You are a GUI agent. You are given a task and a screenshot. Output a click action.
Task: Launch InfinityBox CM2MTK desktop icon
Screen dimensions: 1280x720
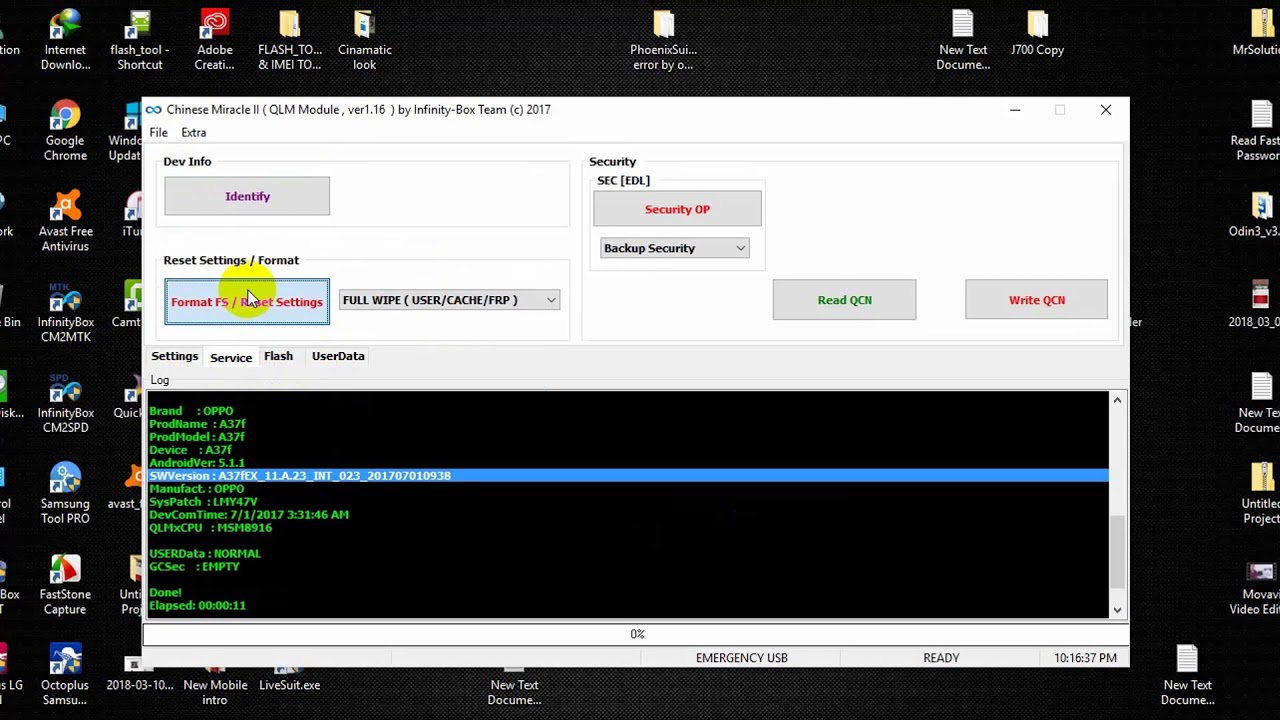[65, 313]
